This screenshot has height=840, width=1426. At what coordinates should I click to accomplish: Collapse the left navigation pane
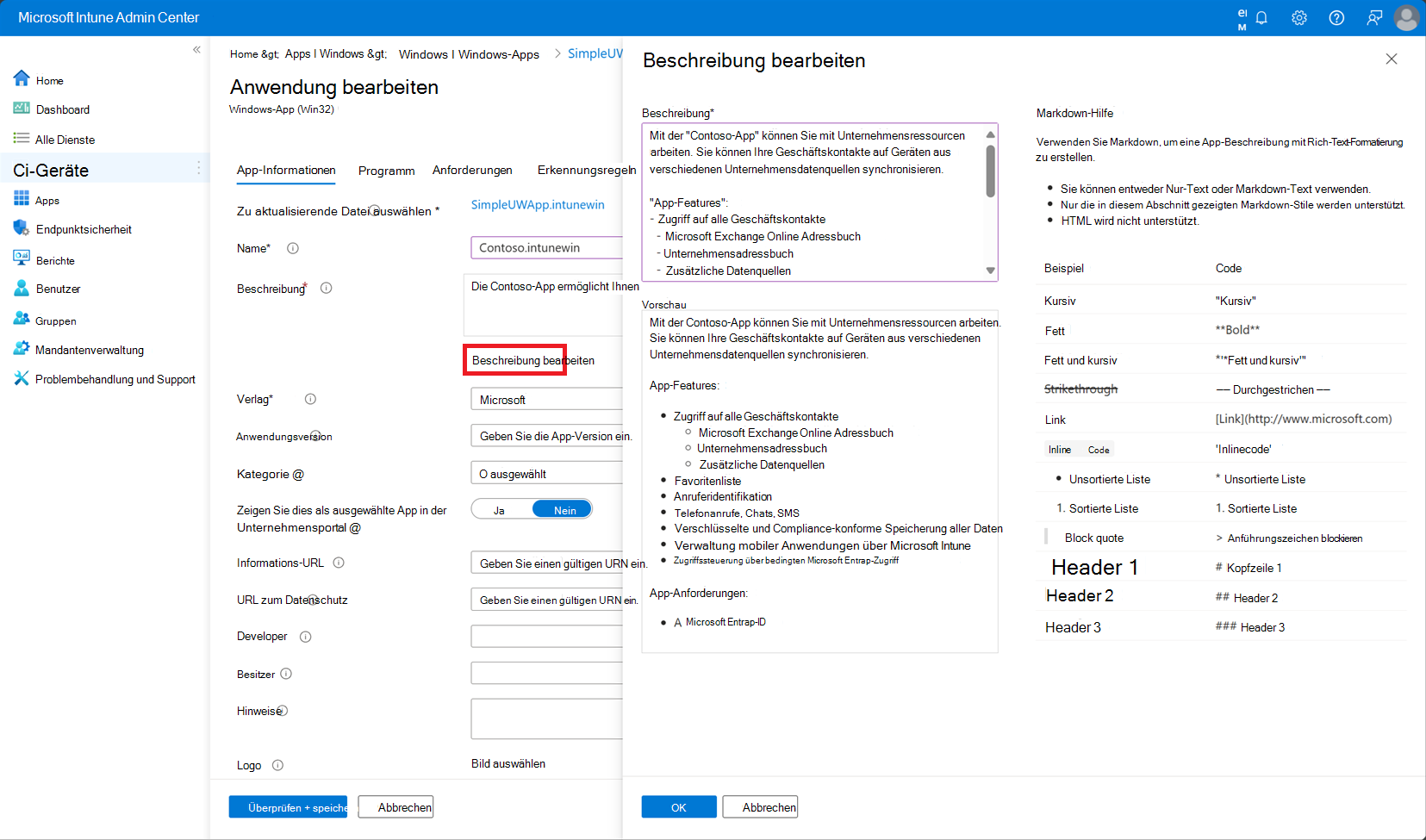(x=196, y=50)
